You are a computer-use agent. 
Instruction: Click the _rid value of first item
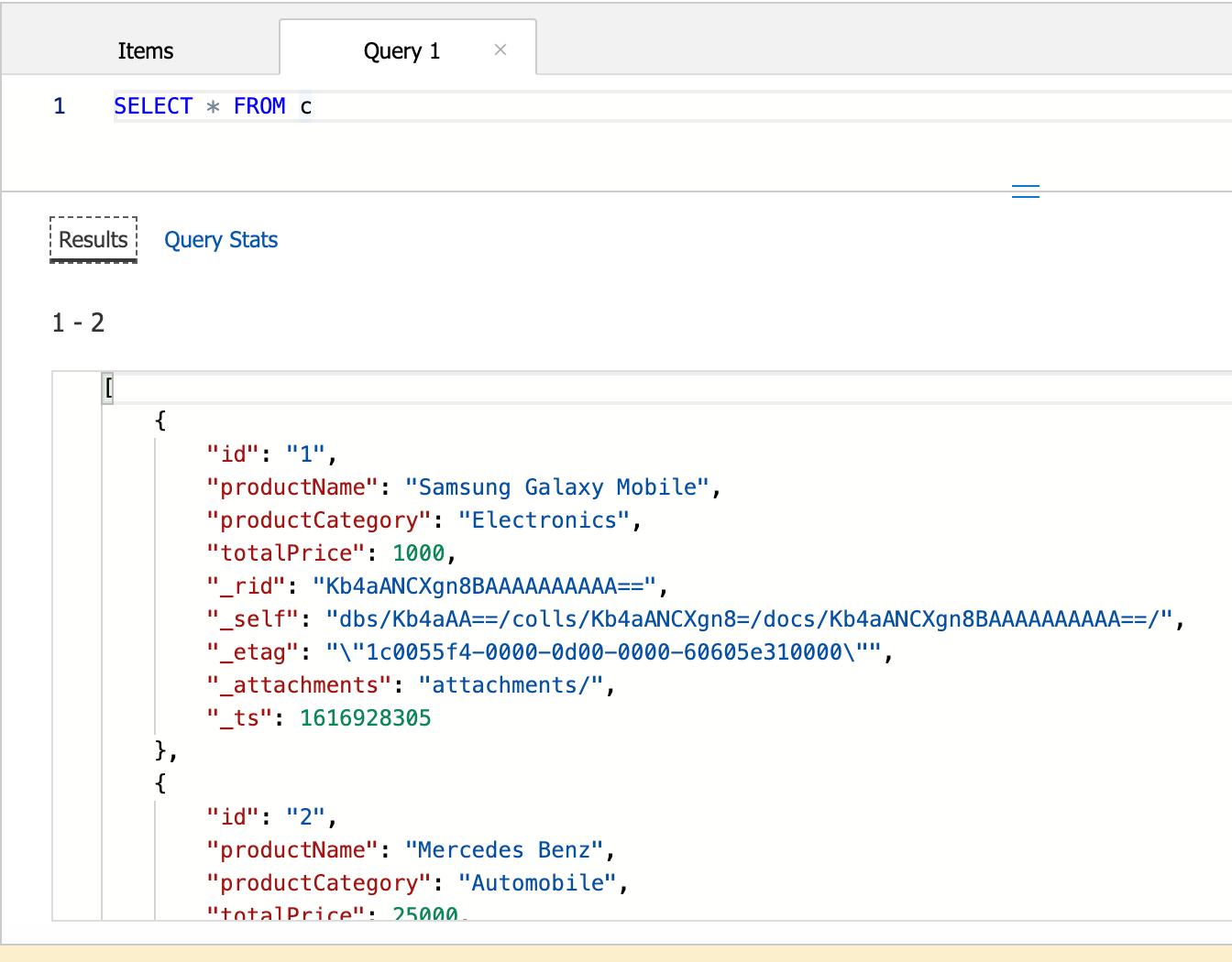coord(484,586)
